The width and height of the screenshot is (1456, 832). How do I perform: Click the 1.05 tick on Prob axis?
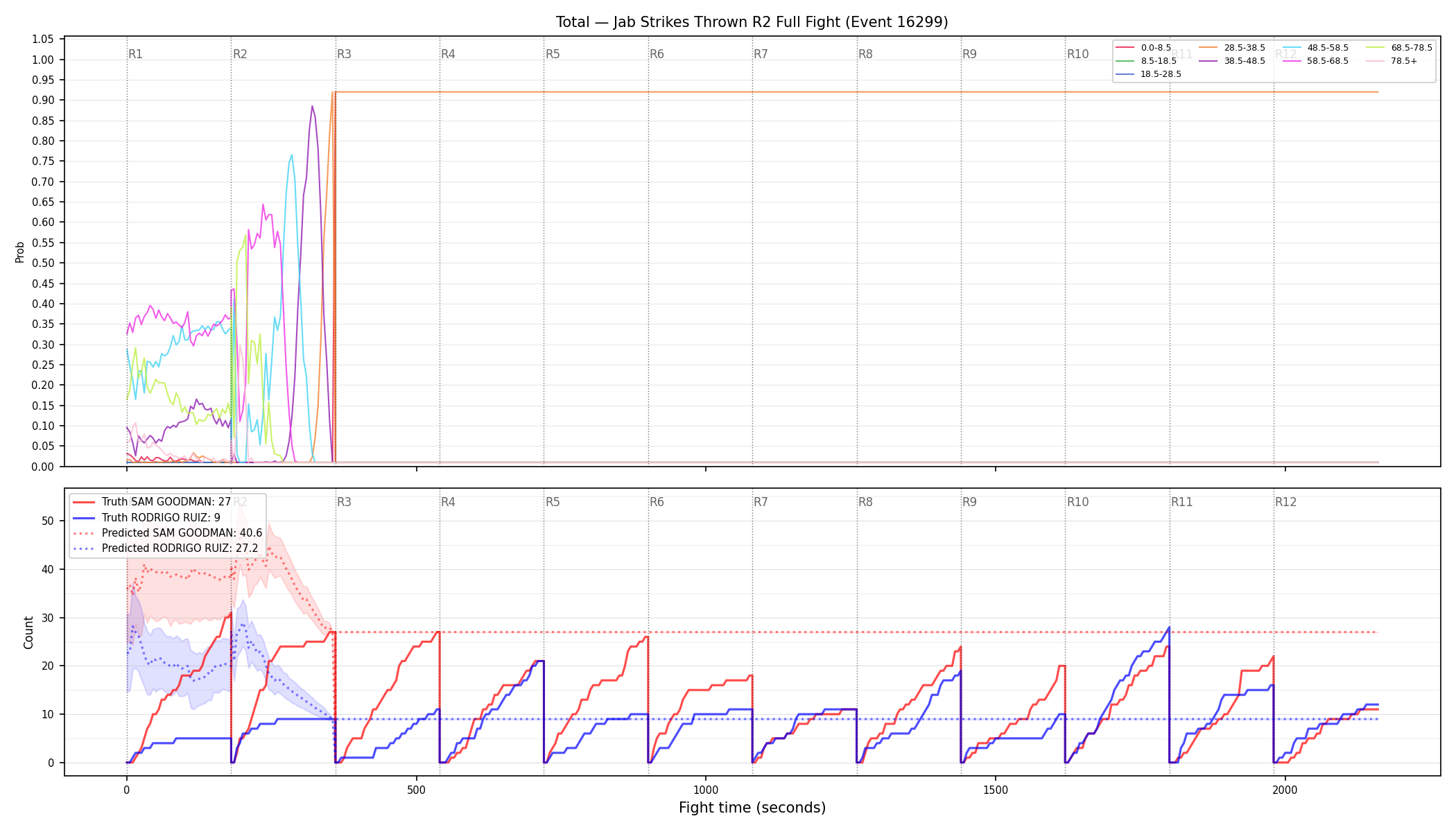coord(43,40)
